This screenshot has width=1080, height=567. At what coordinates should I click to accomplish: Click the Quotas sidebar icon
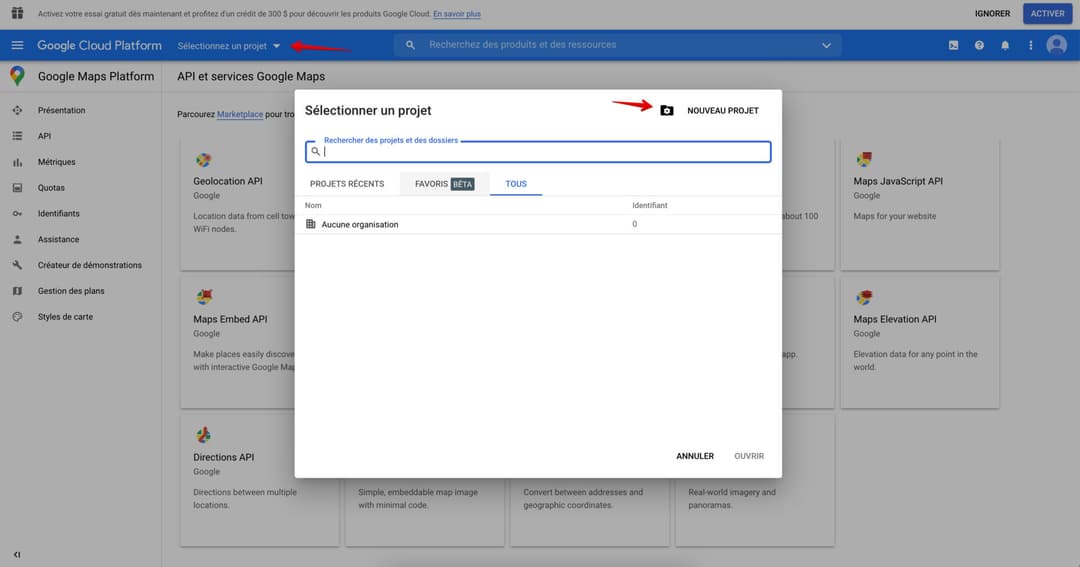[17, 187]
